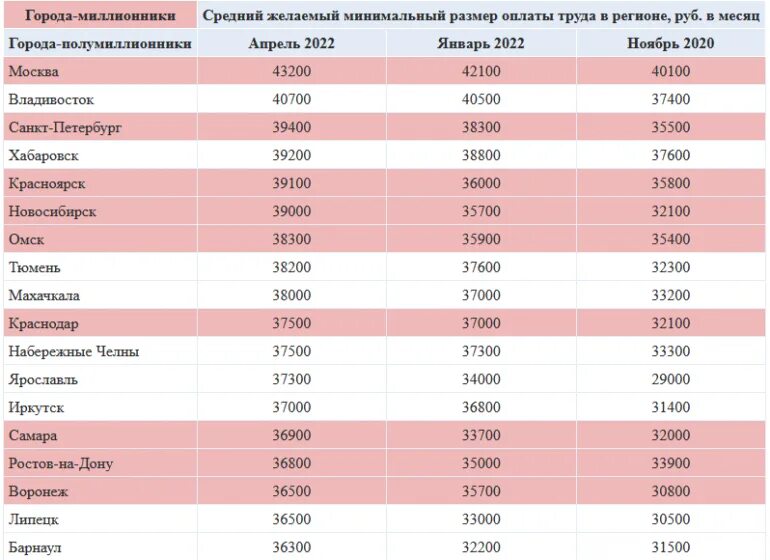Select Tyumen's January value 37600
The image size is (770, 560).
point(481,267)
